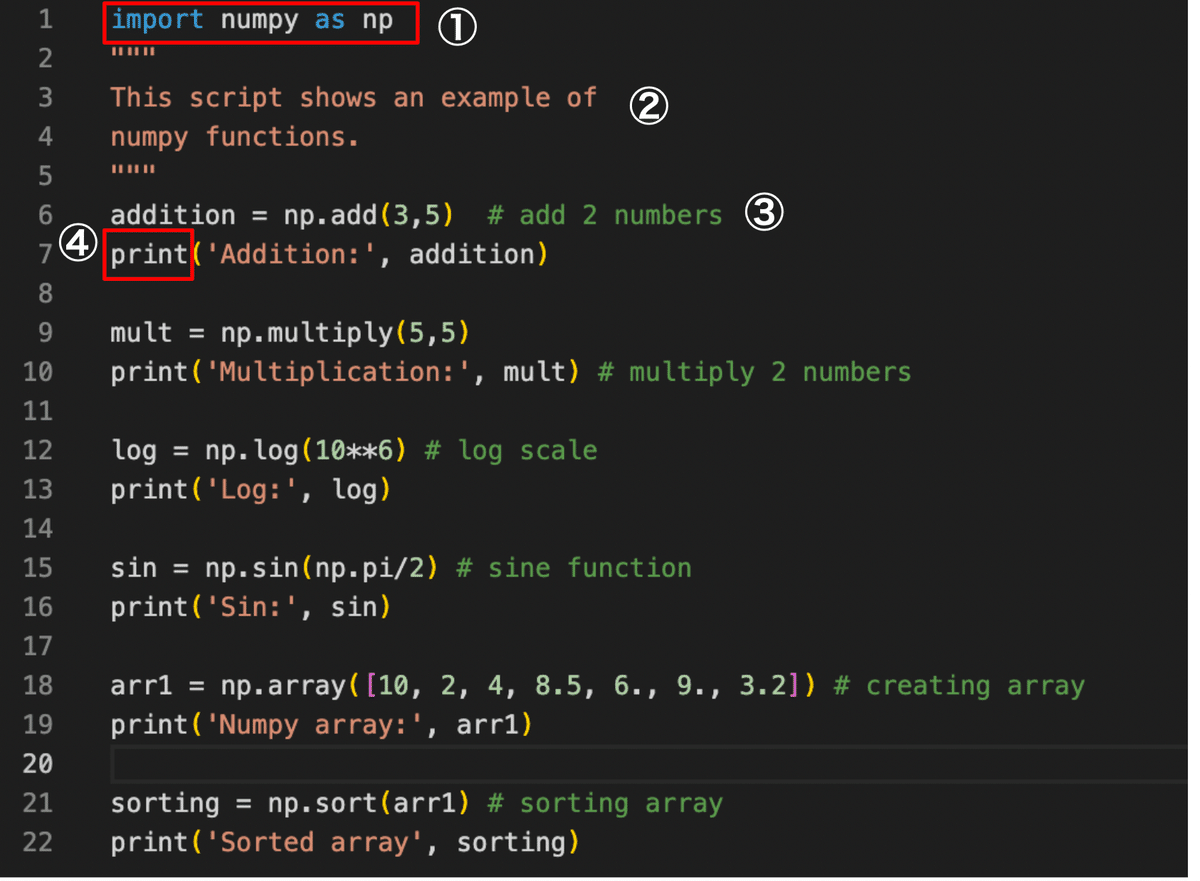Click the 'arr1' variable on line 18
1200x881 pixels.
tap(141, 686)
